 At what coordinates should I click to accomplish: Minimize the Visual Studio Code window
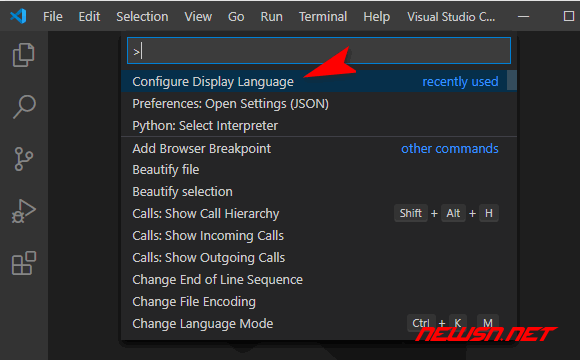(x=523, y=17)
